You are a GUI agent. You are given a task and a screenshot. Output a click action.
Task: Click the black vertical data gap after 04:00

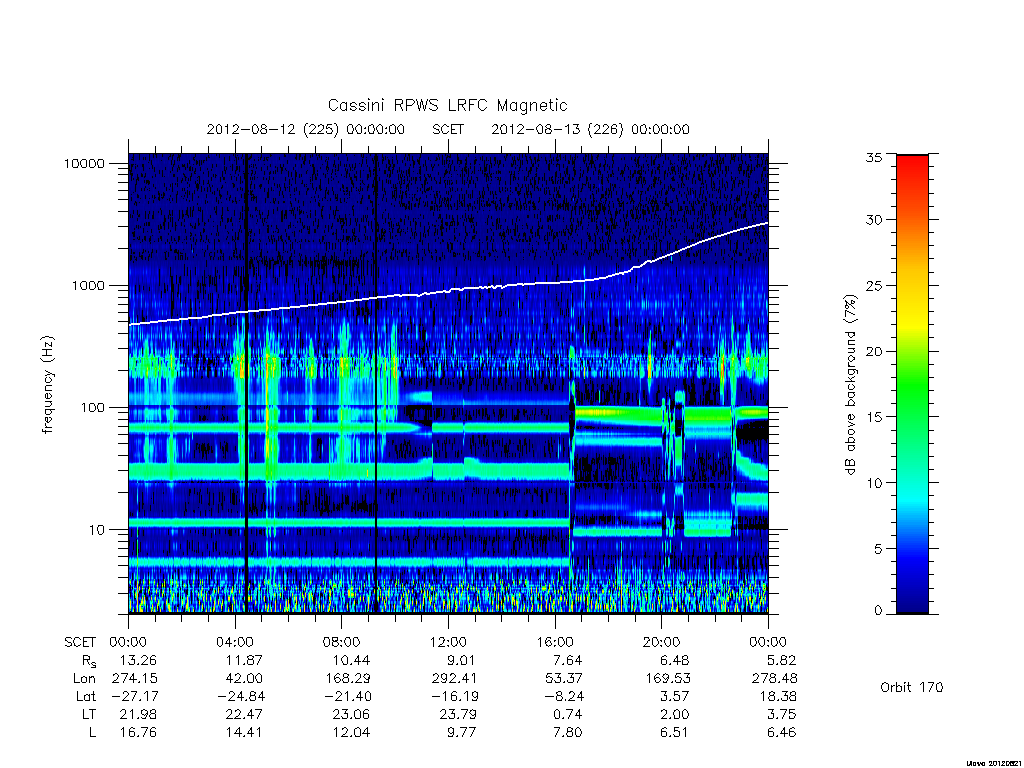coord(246,383)
